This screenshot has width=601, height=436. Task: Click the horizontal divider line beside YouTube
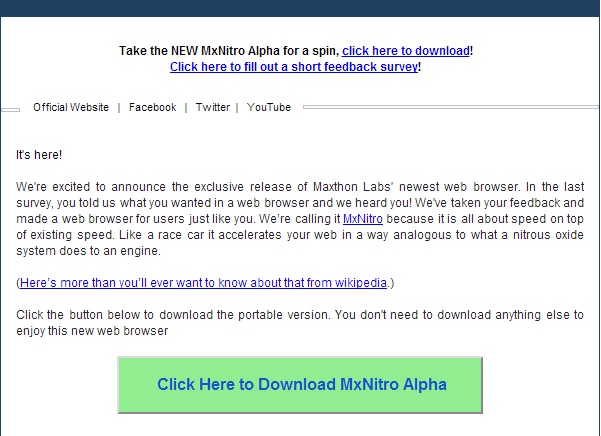pyautogui.click(x=450, y=107)
